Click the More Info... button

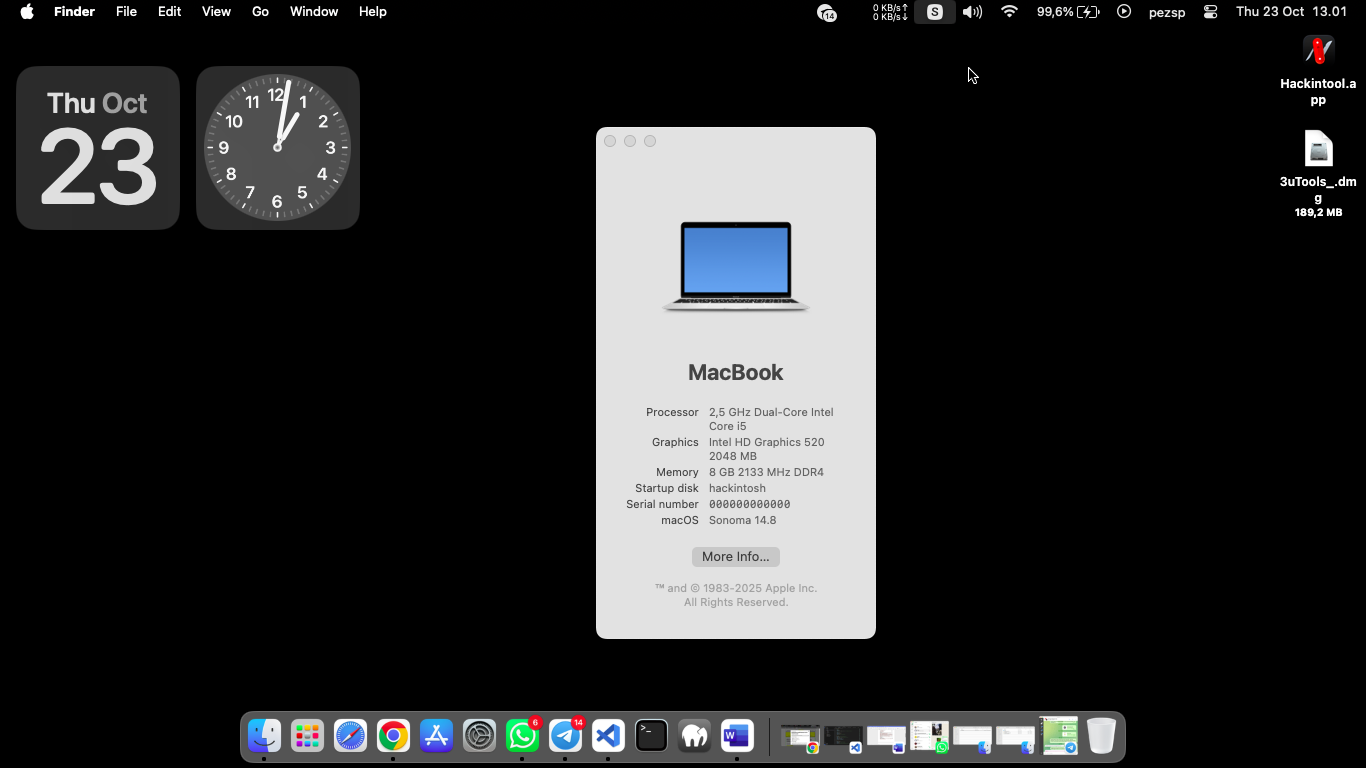coord(735,556)
